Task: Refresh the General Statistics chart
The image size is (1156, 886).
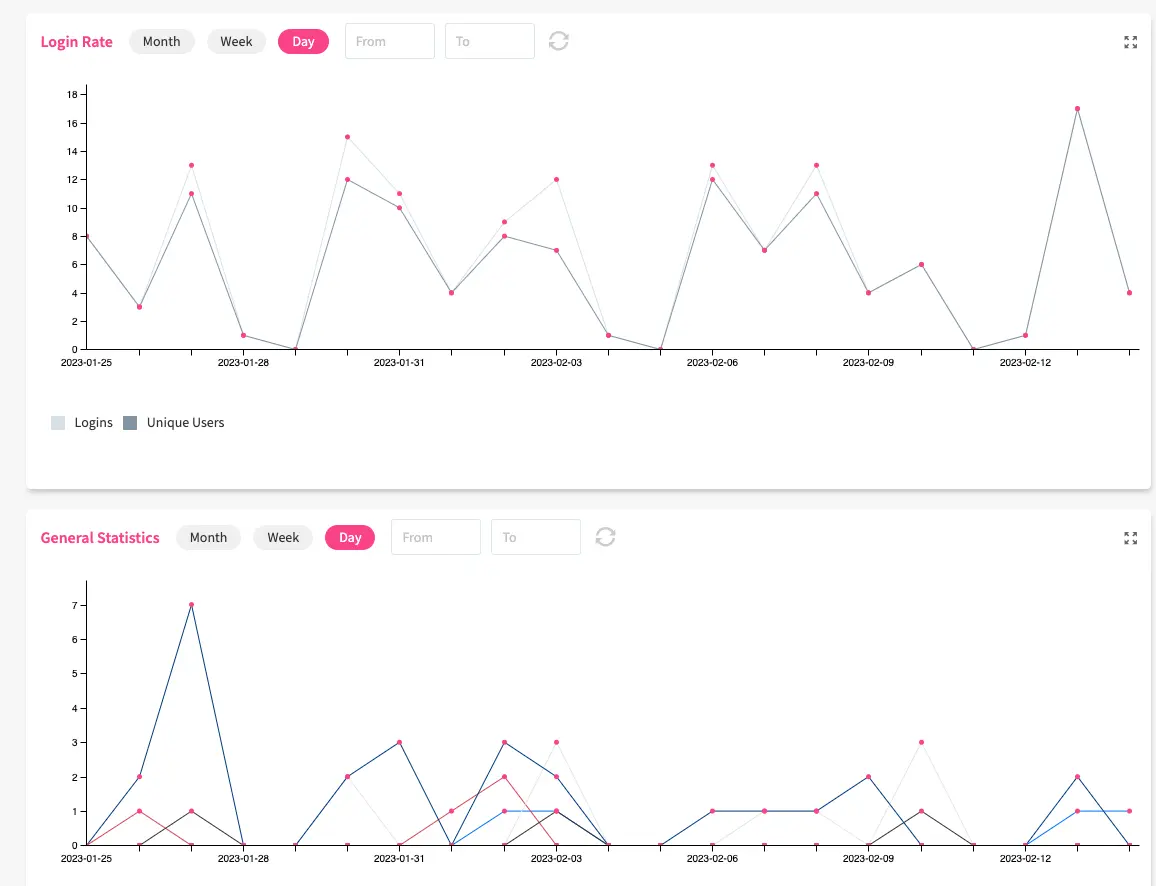Action: (605, 537)
